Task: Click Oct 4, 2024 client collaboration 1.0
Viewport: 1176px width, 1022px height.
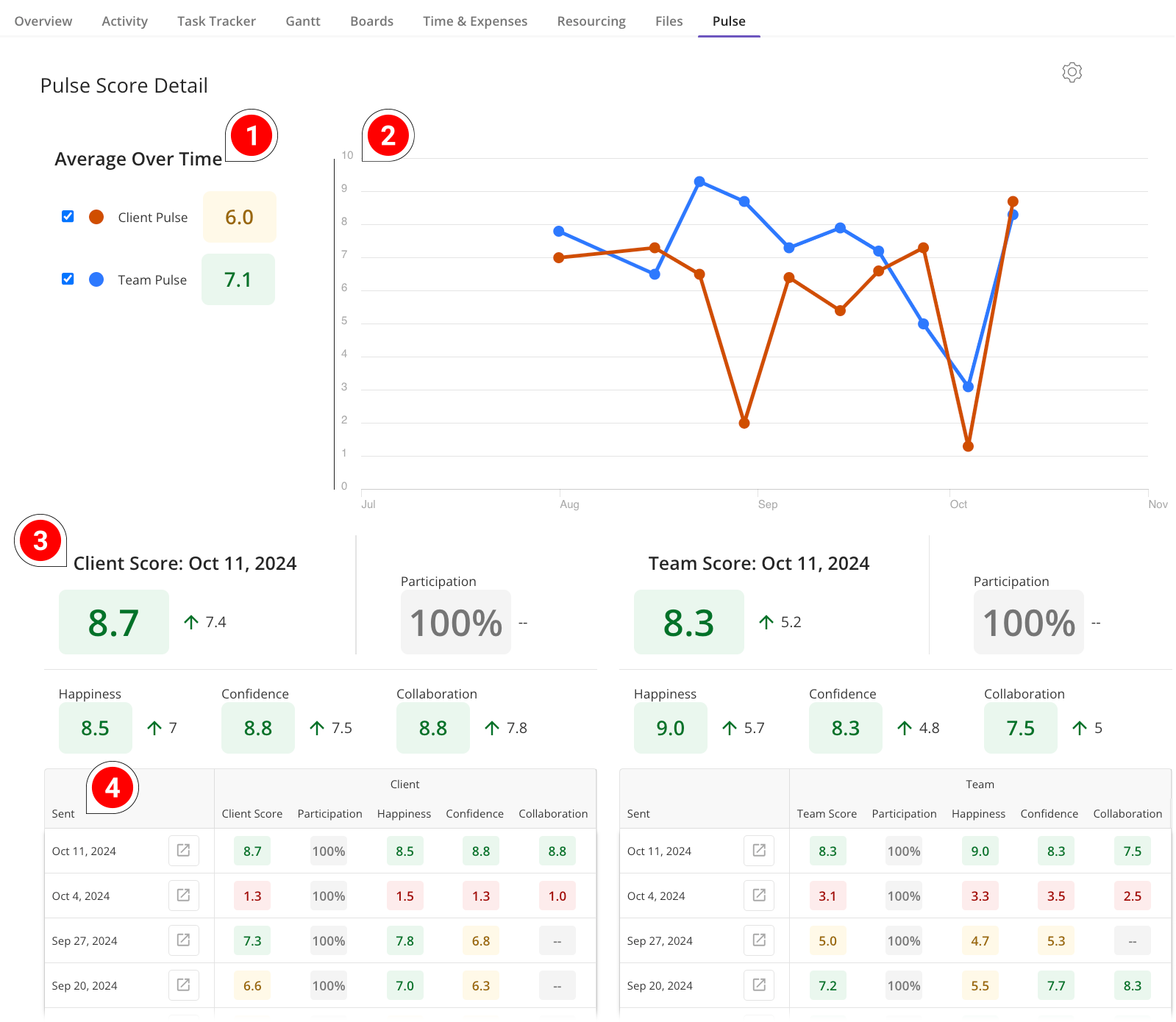Action: pyautogui.click(x=557, y=896)
